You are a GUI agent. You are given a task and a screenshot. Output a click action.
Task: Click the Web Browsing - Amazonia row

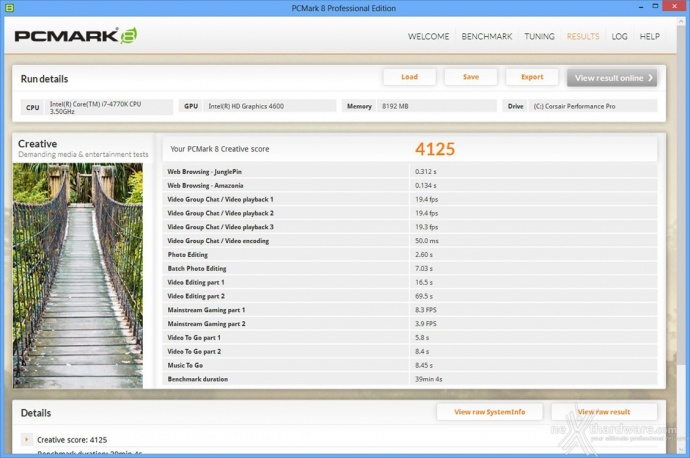(x=410, y=185)
